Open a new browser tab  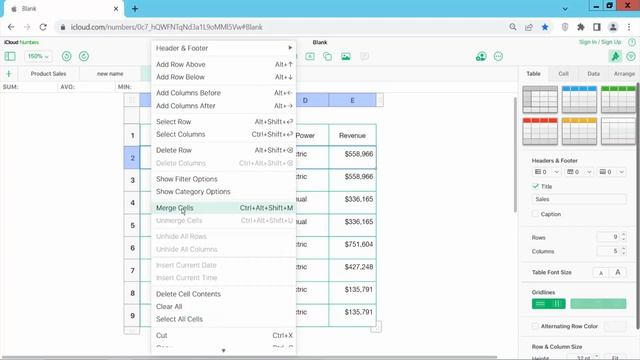tap(135, 9)
